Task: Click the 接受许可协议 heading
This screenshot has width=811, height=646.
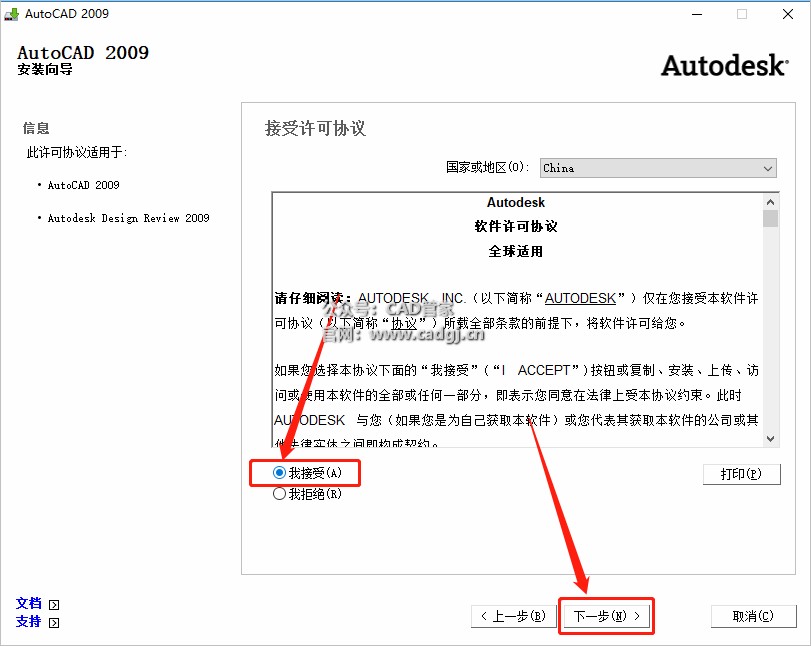Action: (x=315, y=128)
